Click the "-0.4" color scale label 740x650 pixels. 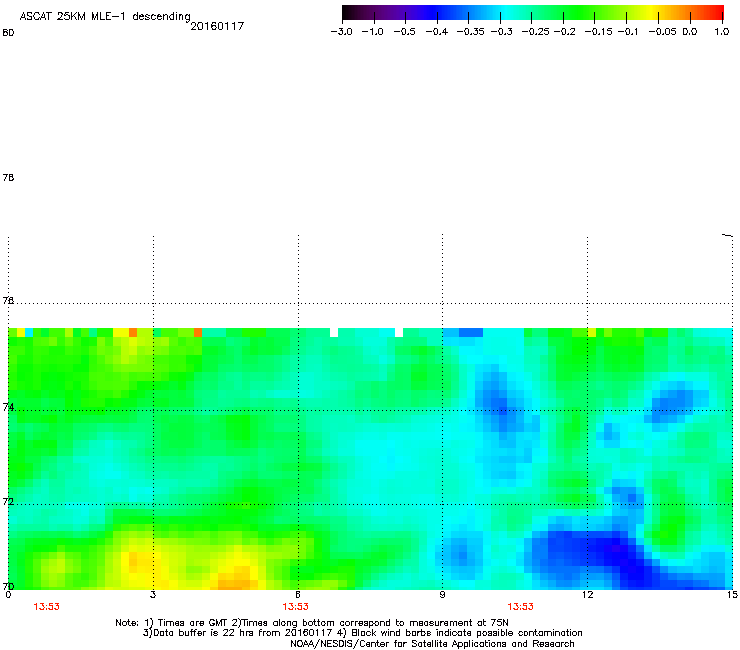pos(437,32)
